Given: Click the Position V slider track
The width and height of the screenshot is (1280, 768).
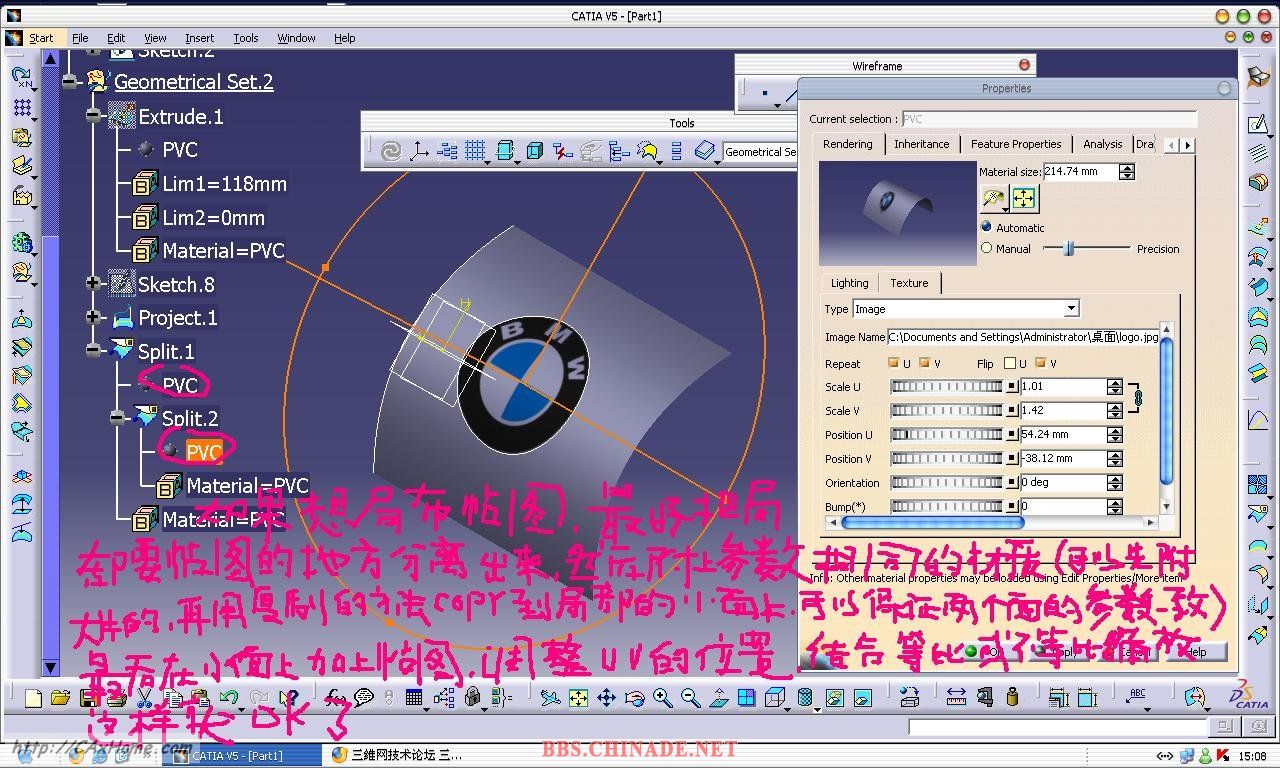Looking at the screenshot, I should click(947, 459).
